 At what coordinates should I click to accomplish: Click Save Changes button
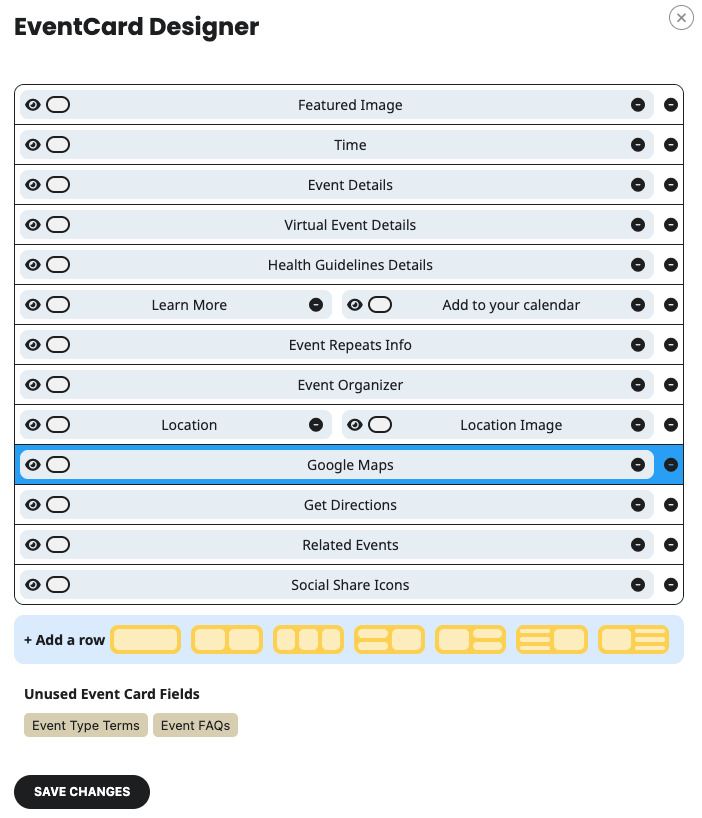pos(82,791)
